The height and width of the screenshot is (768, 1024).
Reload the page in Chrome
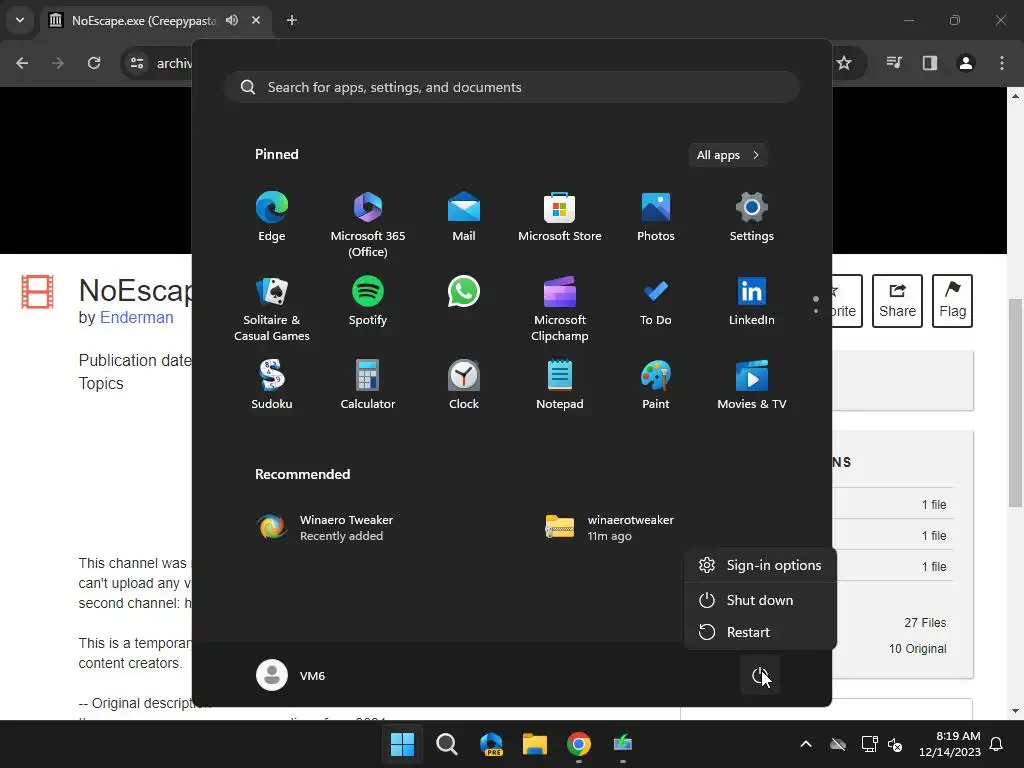coord(94,63)
